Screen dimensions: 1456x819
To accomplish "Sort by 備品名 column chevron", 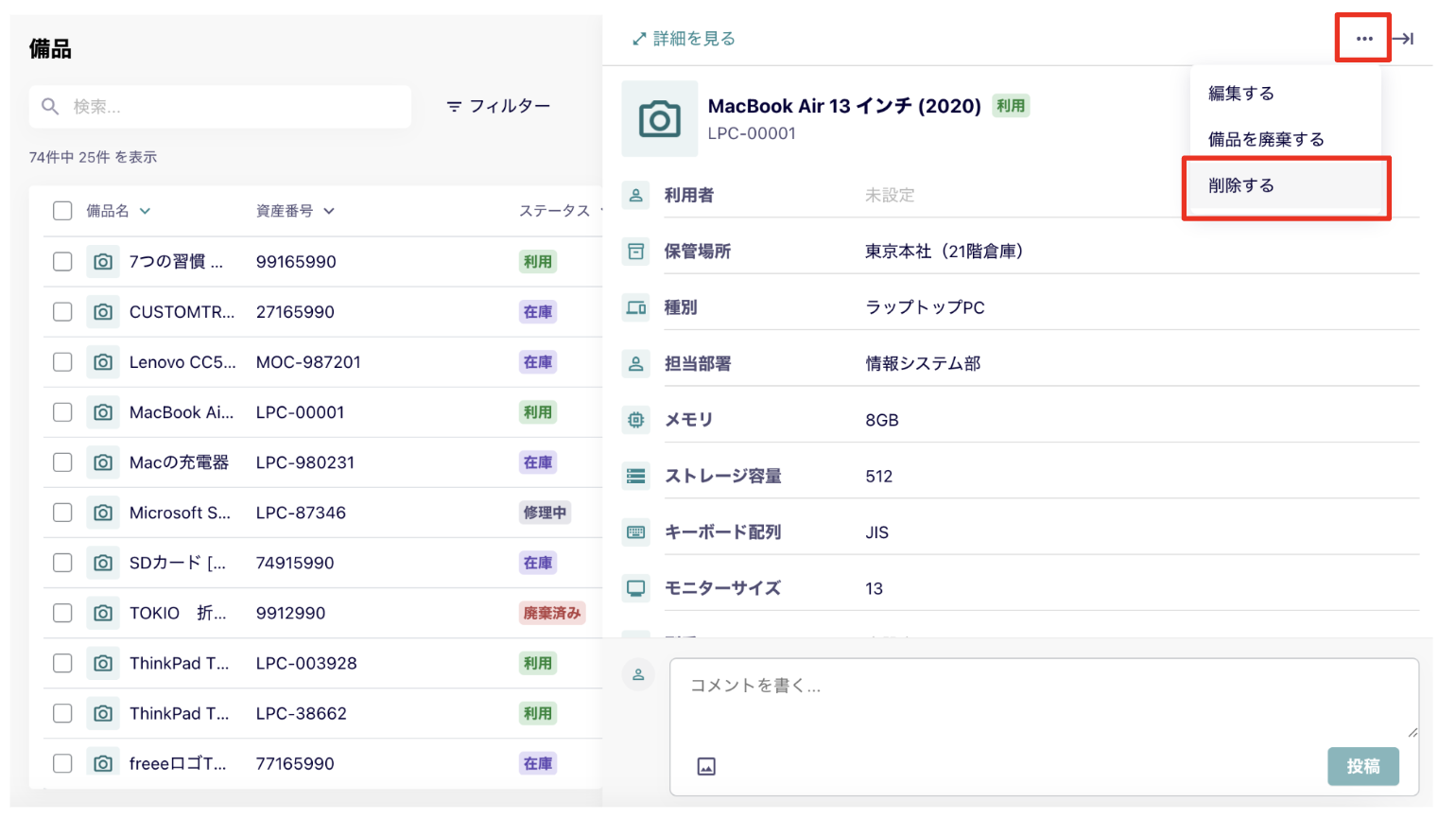I will click(145, 211).
